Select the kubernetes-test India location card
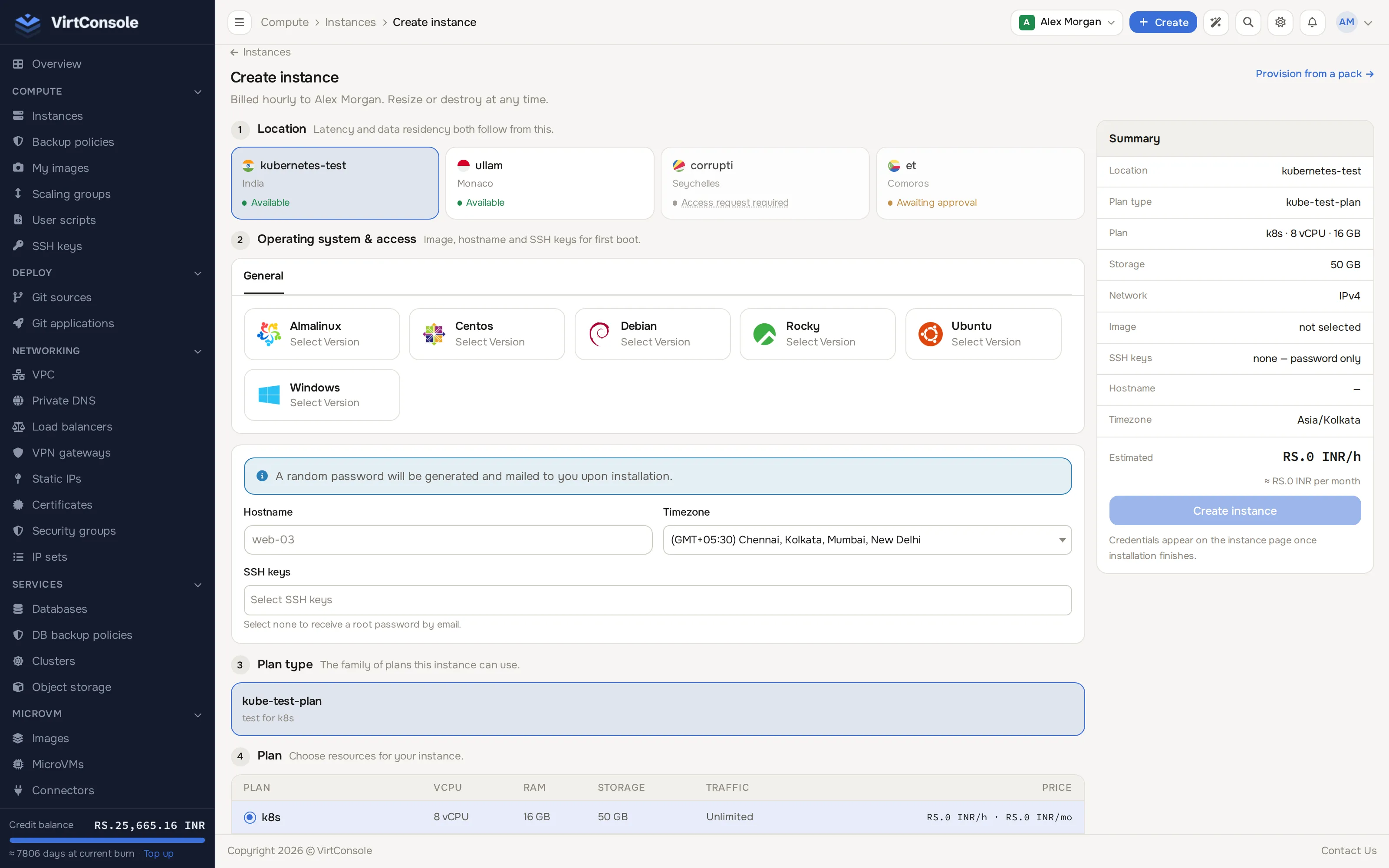The image size is (1389, 868). point(335,183)
